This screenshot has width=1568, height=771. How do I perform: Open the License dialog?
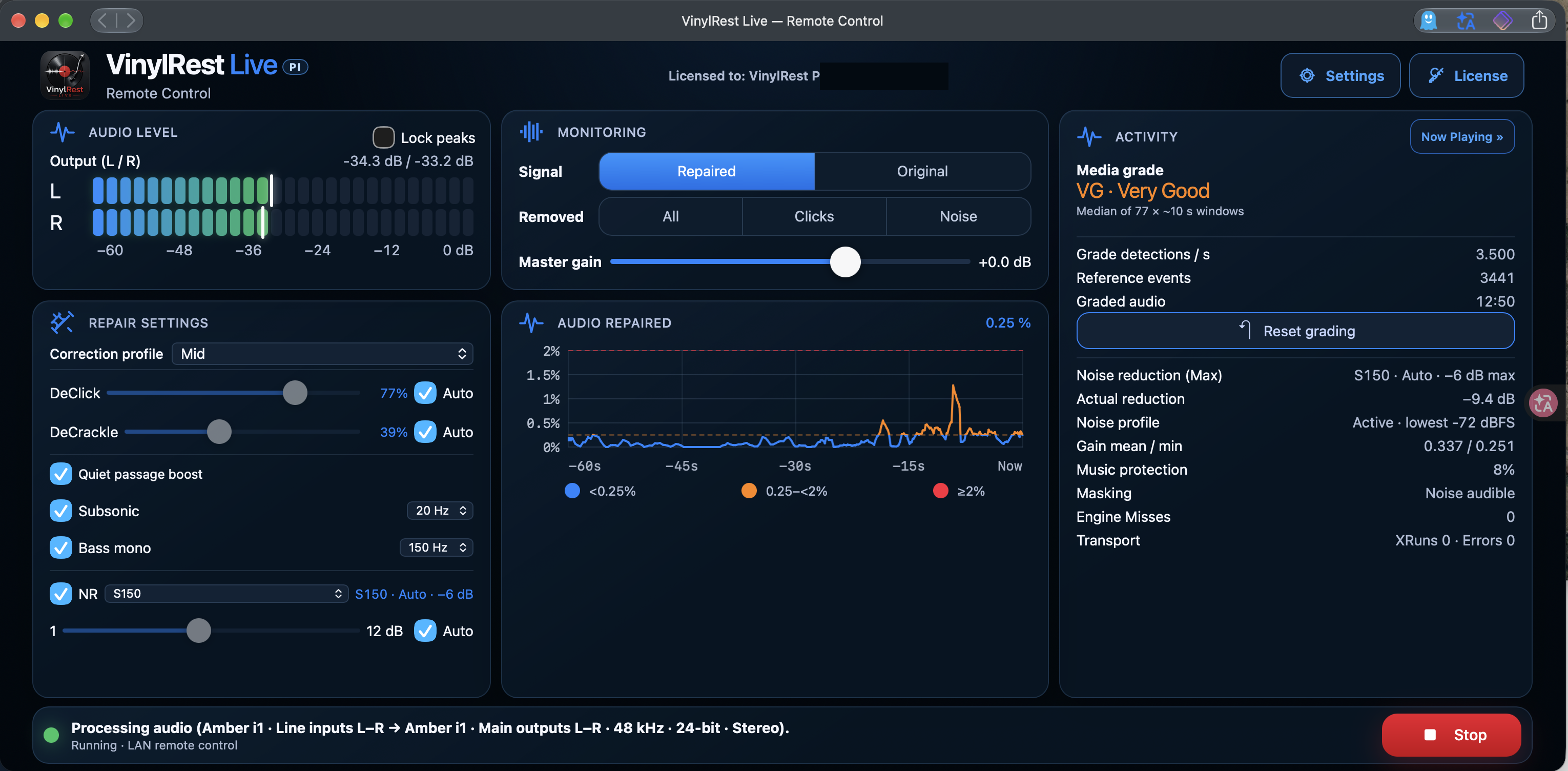1467,75
